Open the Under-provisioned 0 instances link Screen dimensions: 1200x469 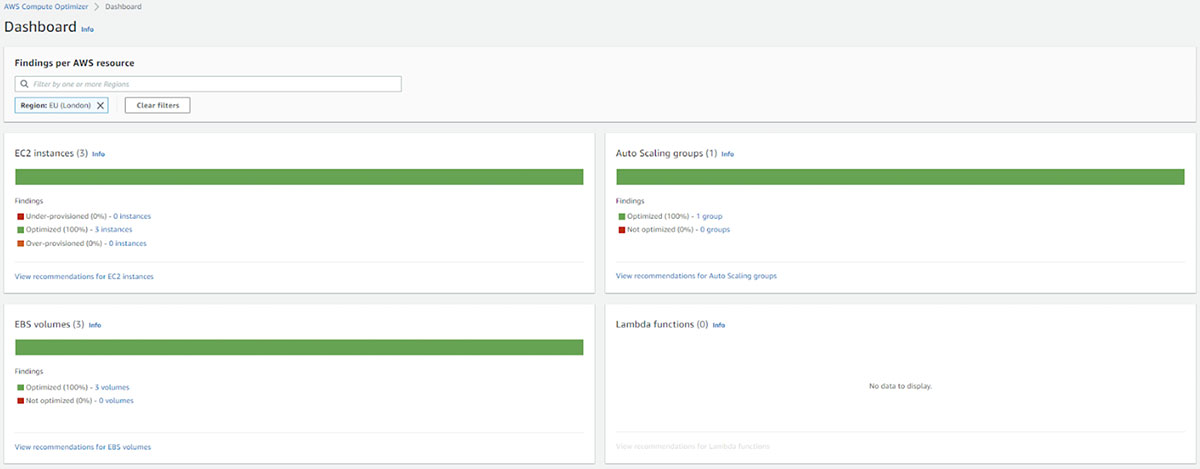(130, 216)
